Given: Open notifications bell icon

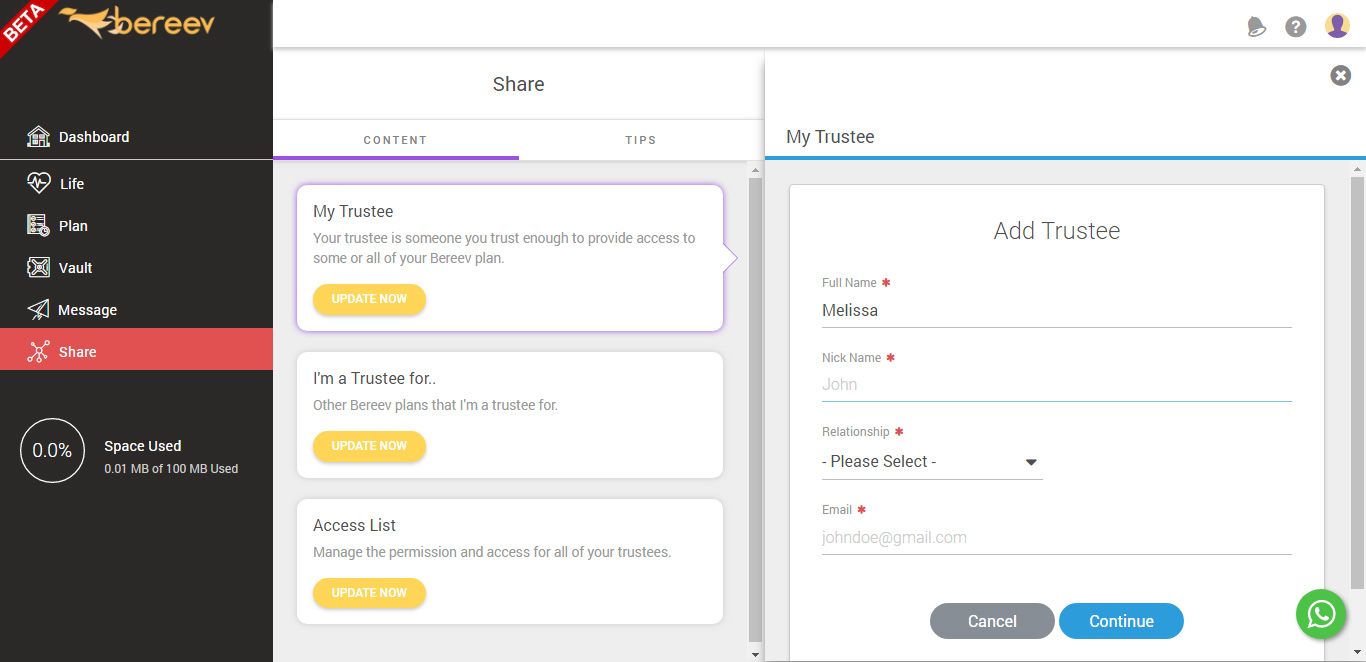Looking at the screenshot, I should 1256,27.
